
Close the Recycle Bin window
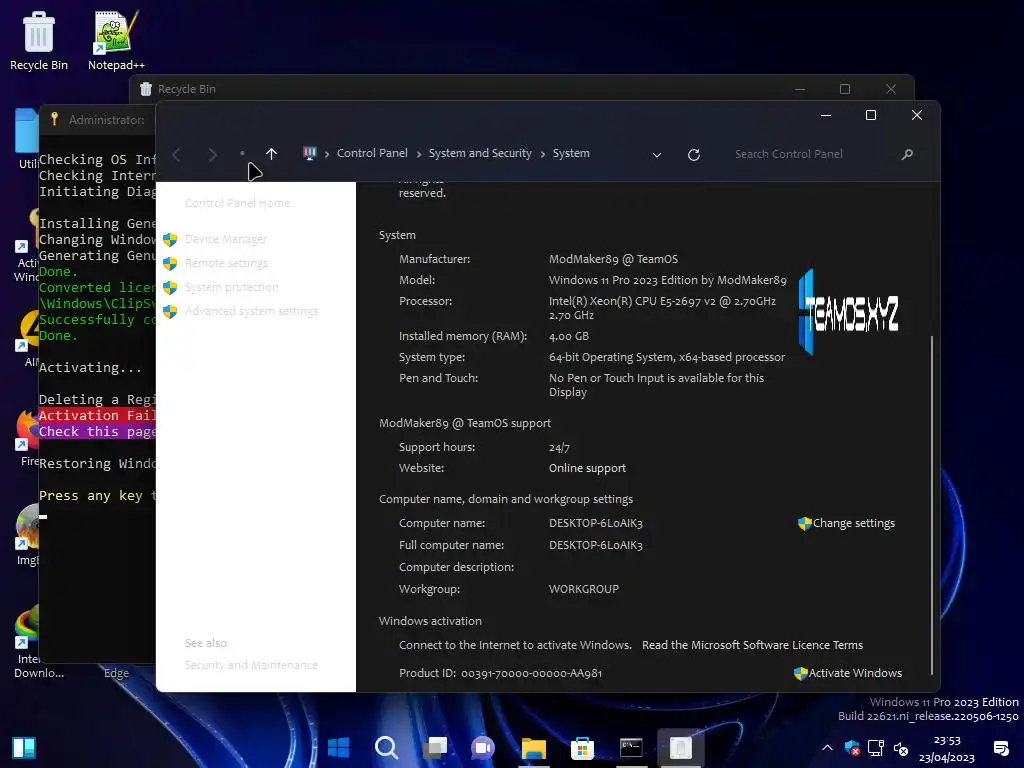click(x=891, y=89)
